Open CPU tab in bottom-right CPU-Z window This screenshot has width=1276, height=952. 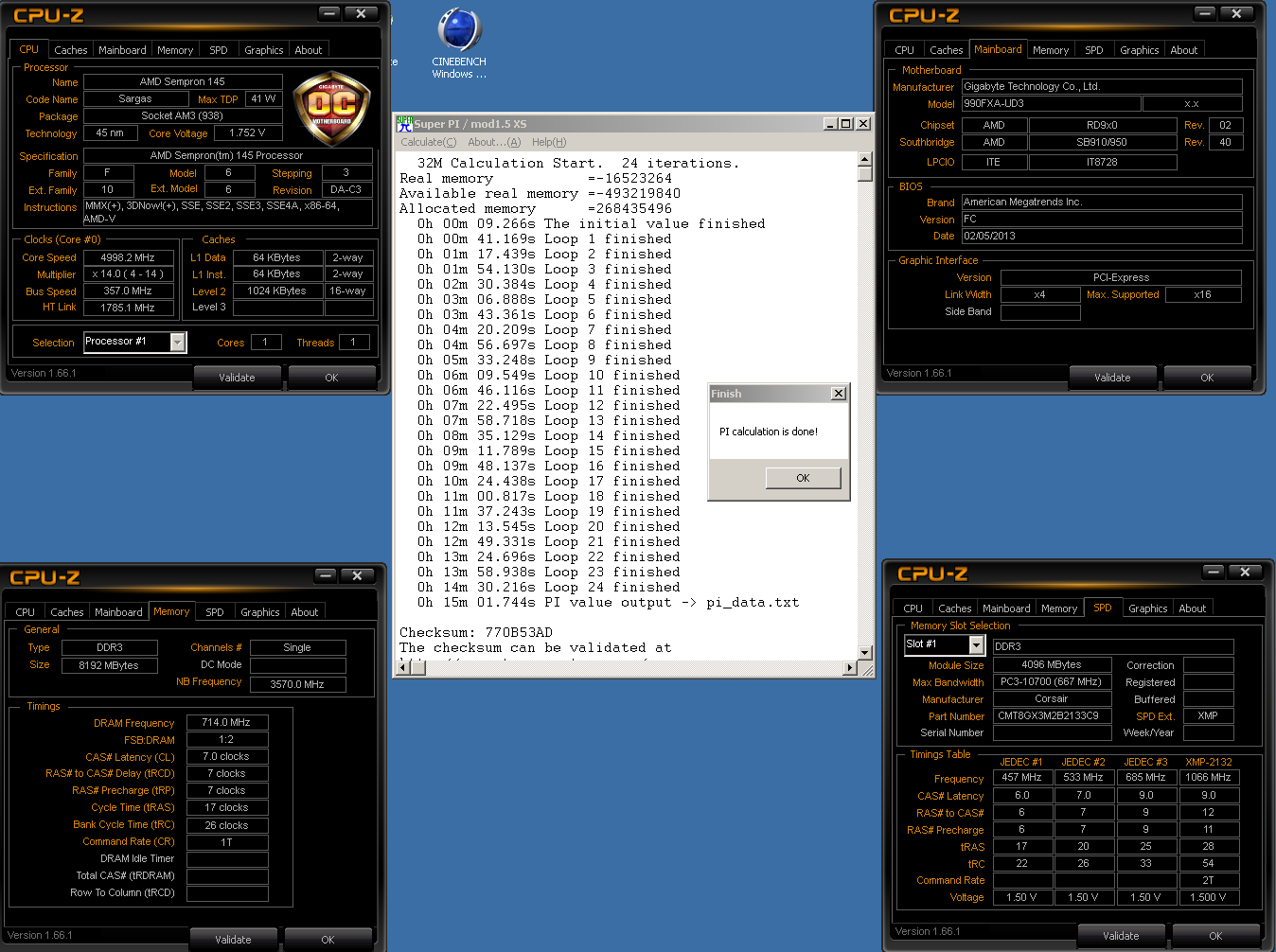[913, 608]
